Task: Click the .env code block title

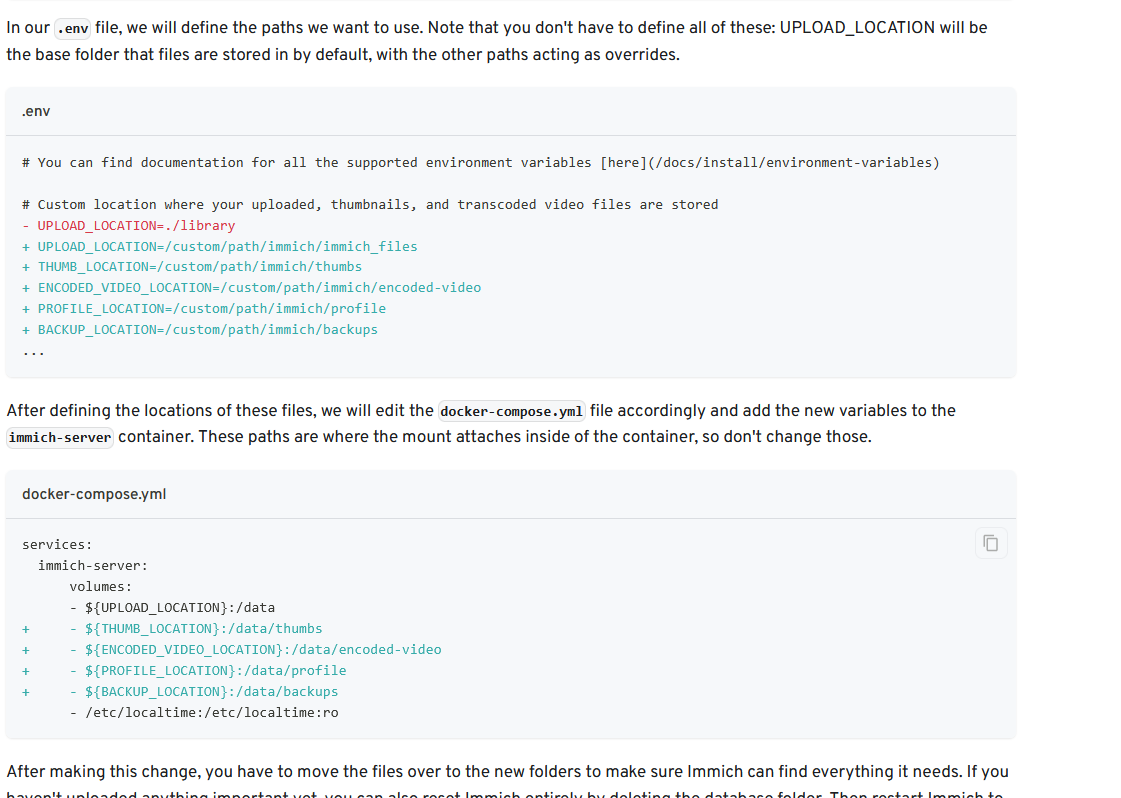Action: click(36, 112)
